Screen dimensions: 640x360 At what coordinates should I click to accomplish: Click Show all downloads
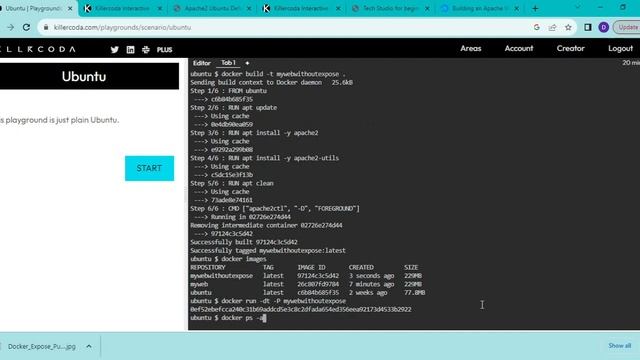tap(620, 345)
